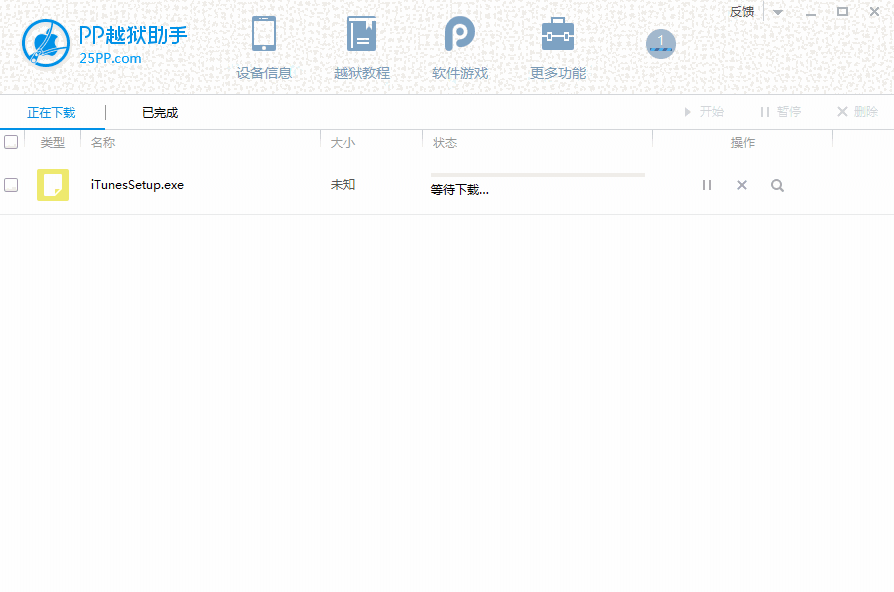894x592 pixels.
Task: Open the 更多功能 more functions panel
Action: pos(557,45)
